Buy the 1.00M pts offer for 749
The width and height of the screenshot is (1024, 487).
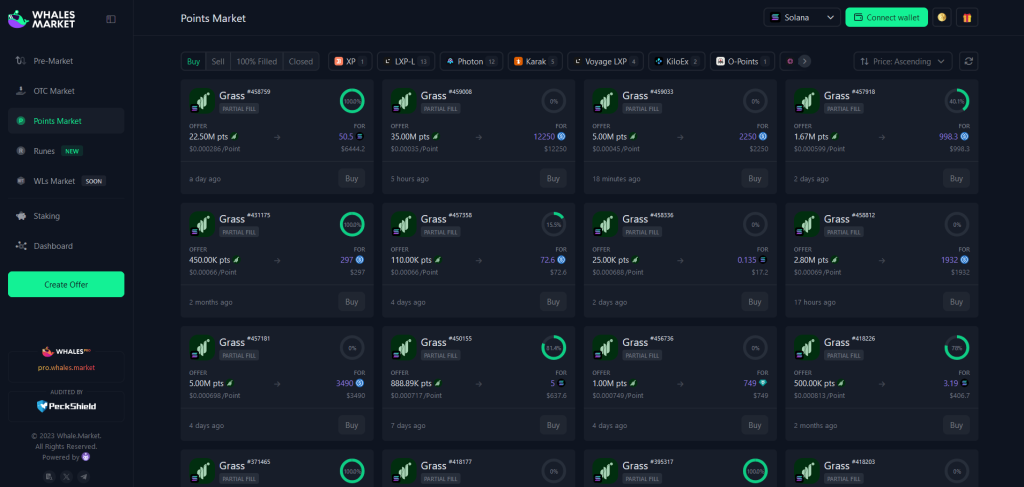pos(755,425)
